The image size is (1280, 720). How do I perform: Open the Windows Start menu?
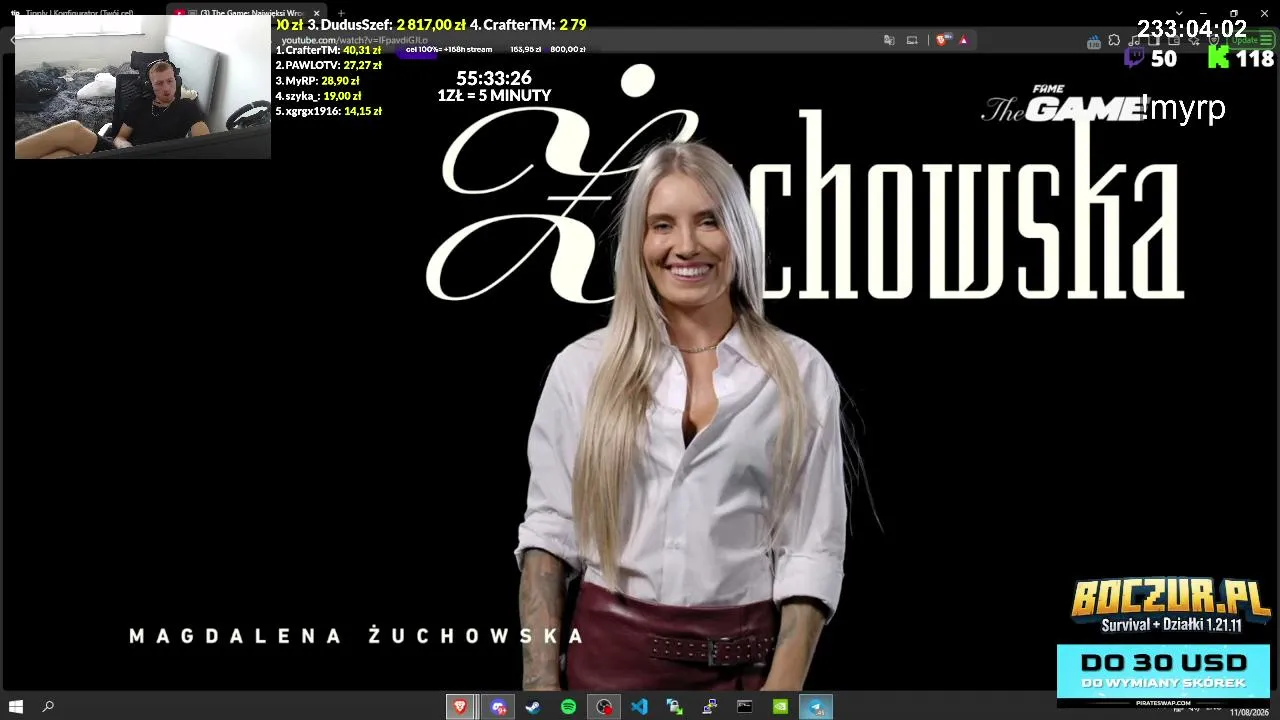pos(16,707)
